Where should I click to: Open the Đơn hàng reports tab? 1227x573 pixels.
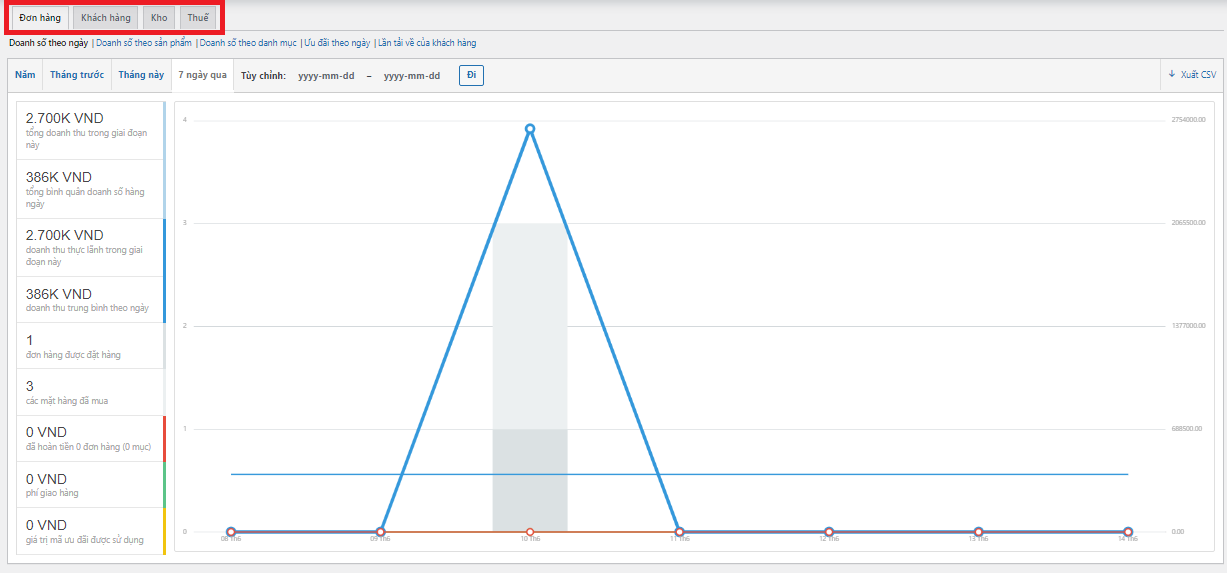[40, 18]
